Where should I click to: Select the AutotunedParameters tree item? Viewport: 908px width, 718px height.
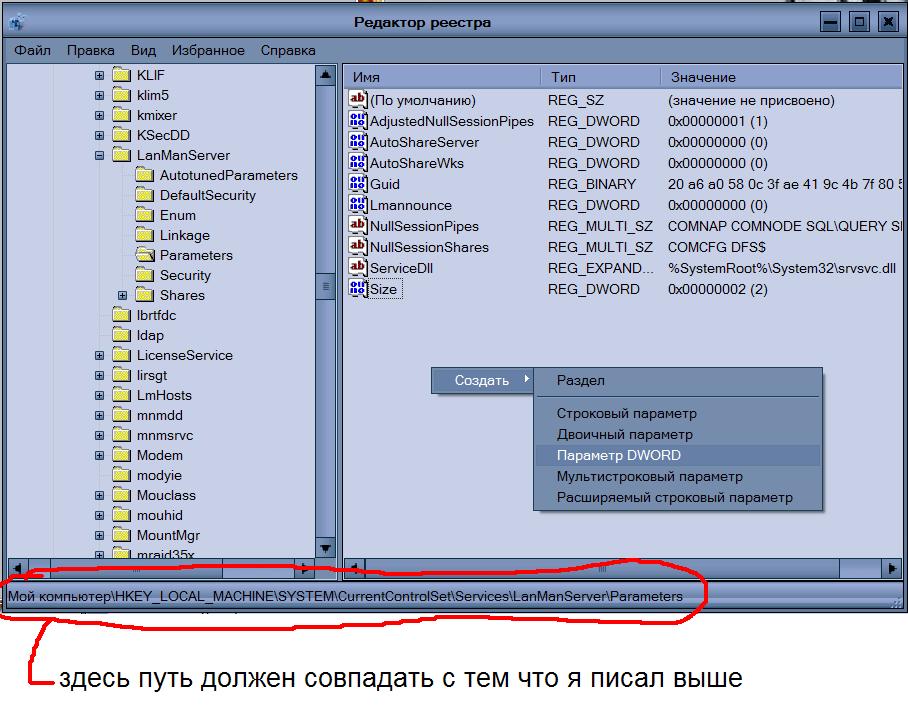coord(228,175)
